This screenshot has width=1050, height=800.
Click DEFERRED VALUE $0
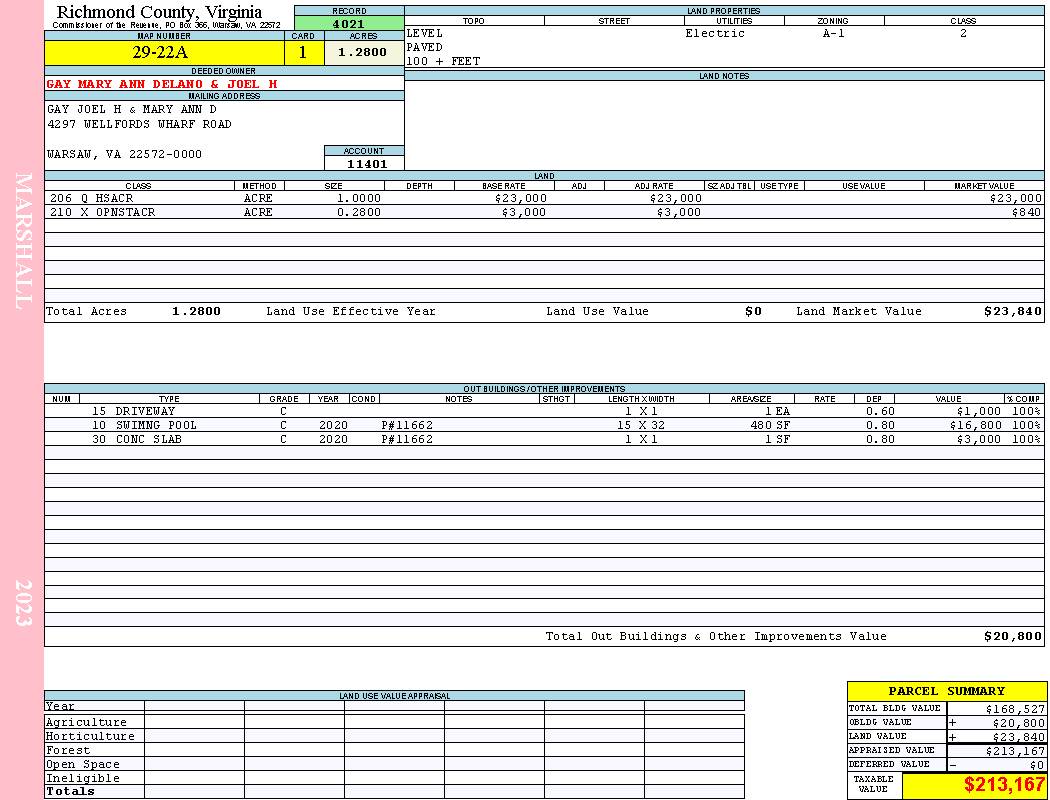click(1037, 765)
